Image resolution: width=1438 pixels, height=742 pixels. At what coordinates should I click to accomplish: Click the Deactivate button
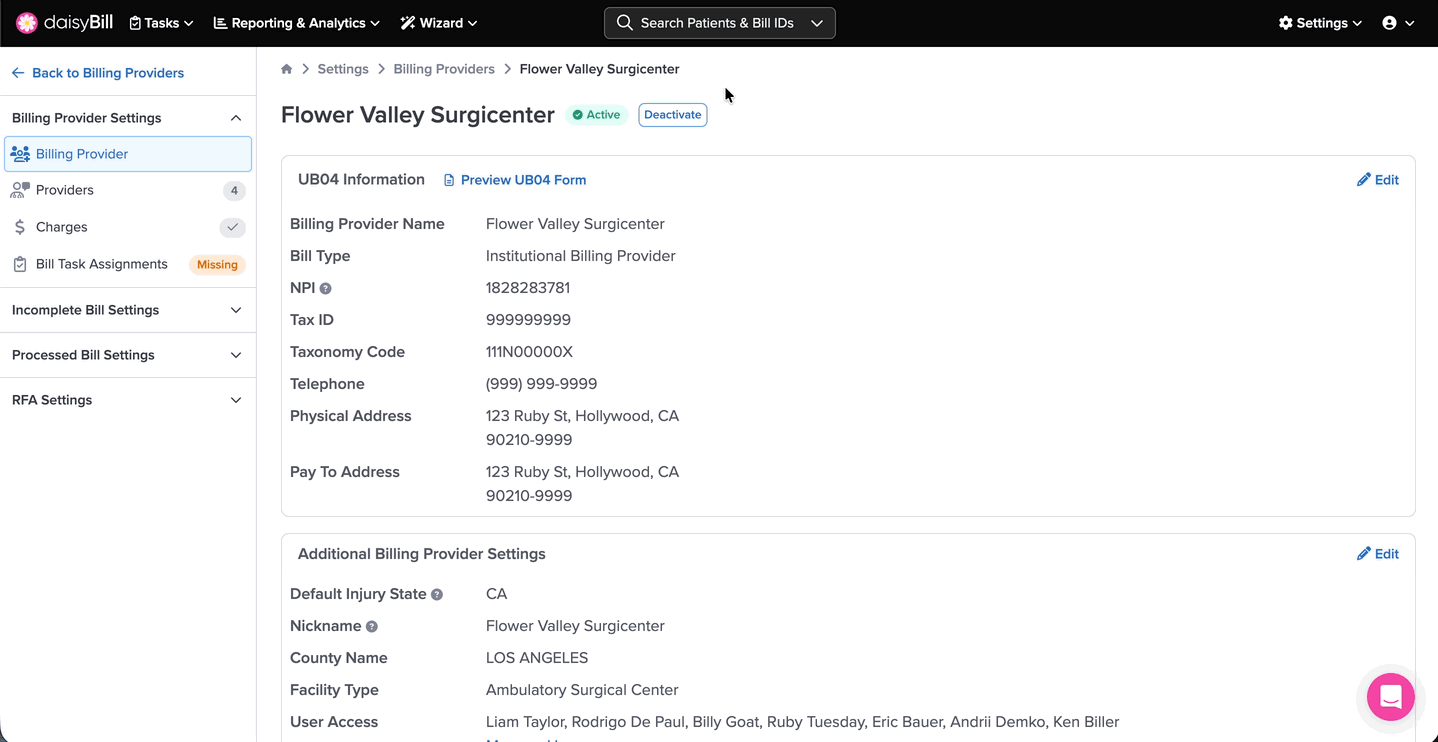pos(672,115)
